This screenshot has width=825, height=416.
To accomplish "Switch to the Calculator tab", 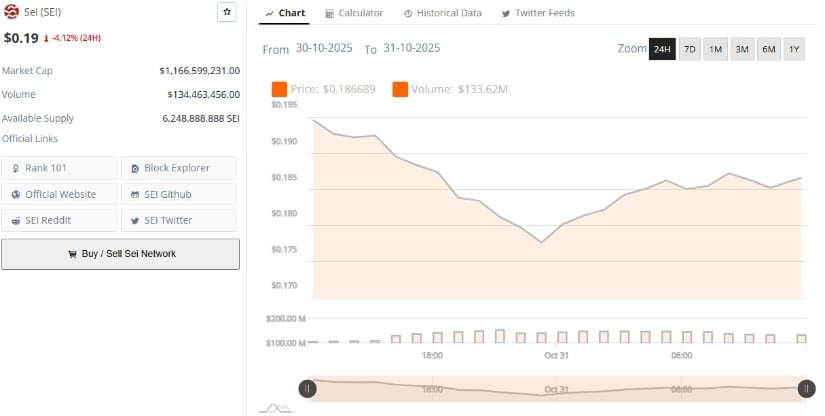I will click(x=354, y=13).
